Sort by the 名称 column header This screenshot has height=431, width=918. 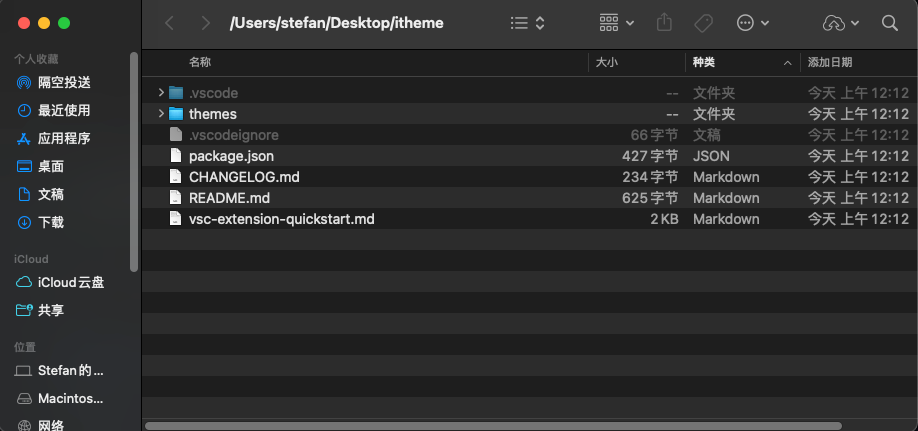click(200, 62)
